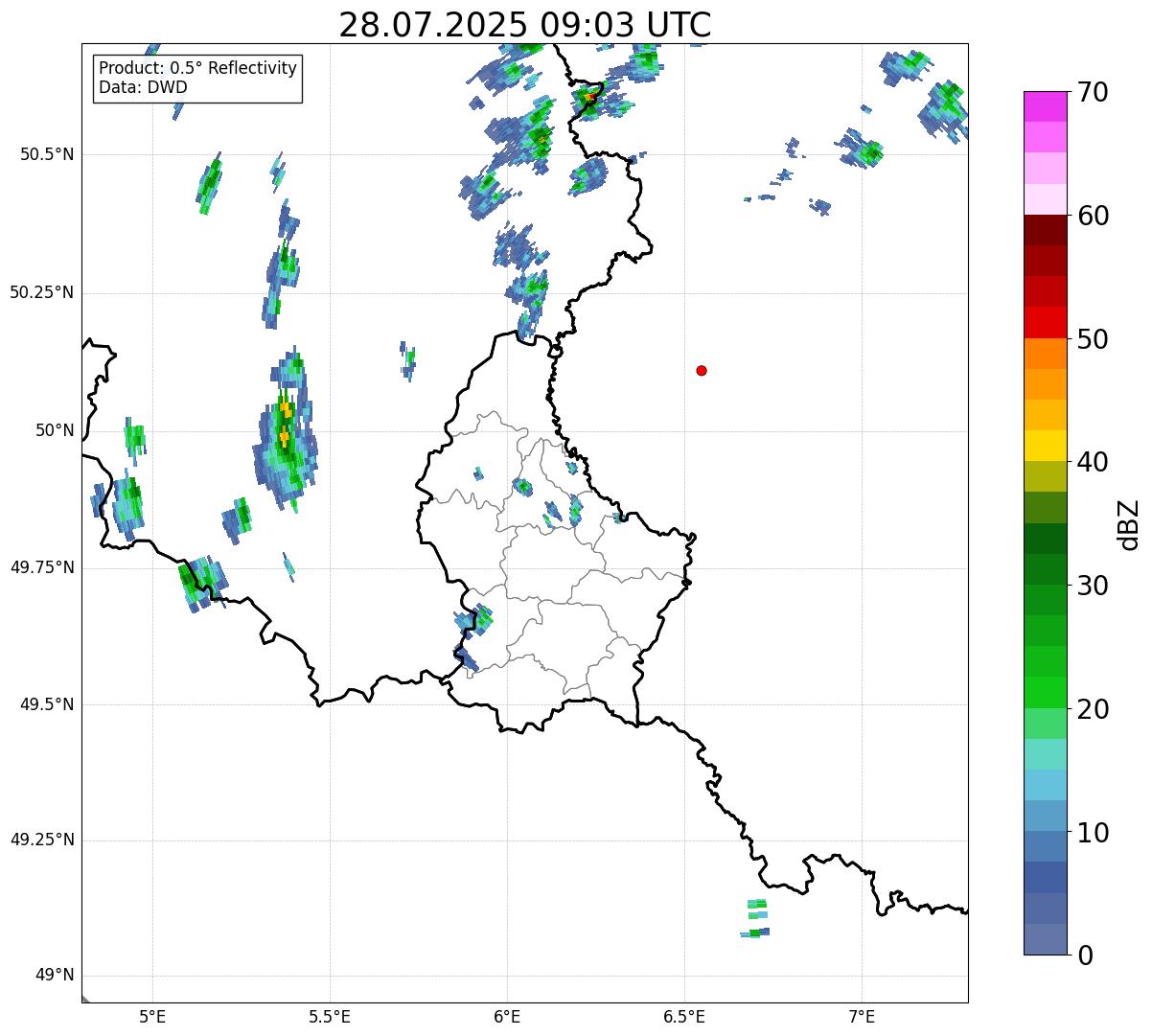Click the 6.5°E longitude label

(684, 1017)
